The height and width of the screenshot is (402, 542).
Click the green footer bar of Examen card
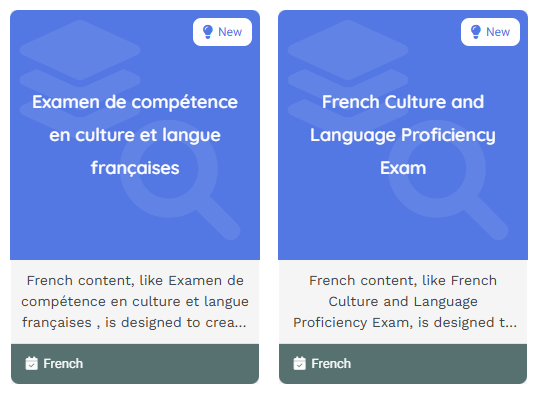(135, 364)
